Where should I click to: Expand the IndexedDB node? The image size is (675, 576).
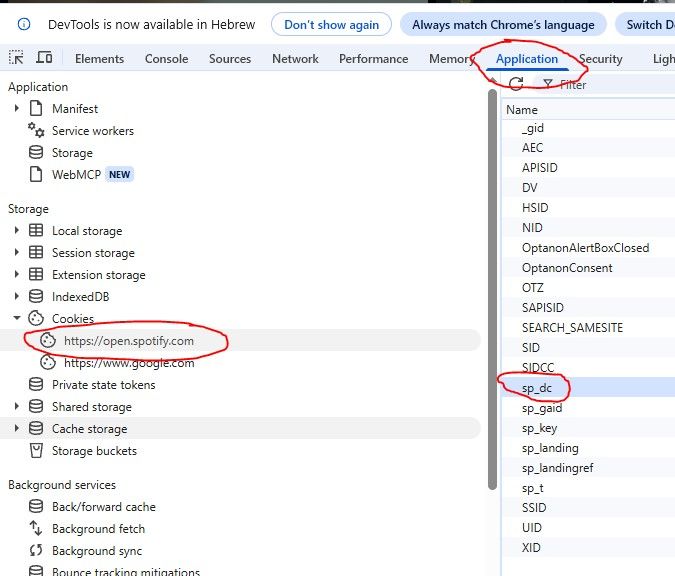point(16,296)
